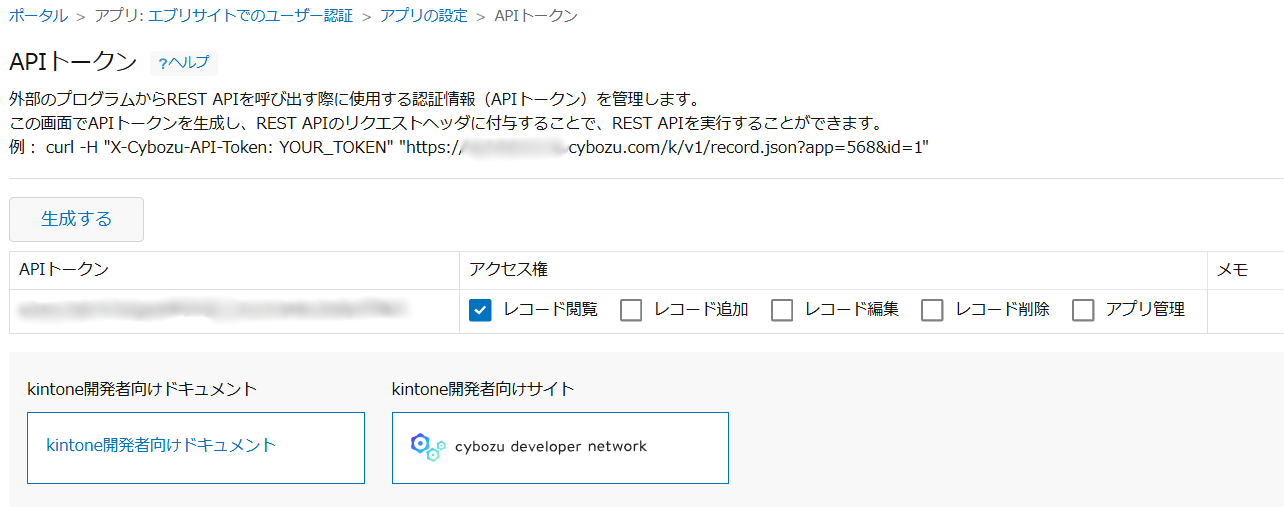The image size is (1284, 507).
Task: Open the ?ヘルプ help link
Action: (184, 63)
